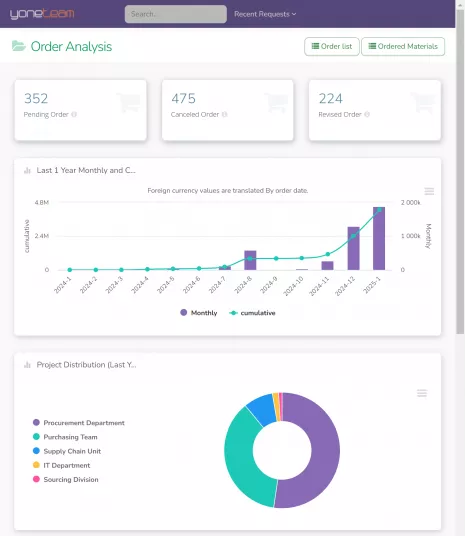The image size is (465, 536).
Task: Open the Order list button
Action: [332, 46]
